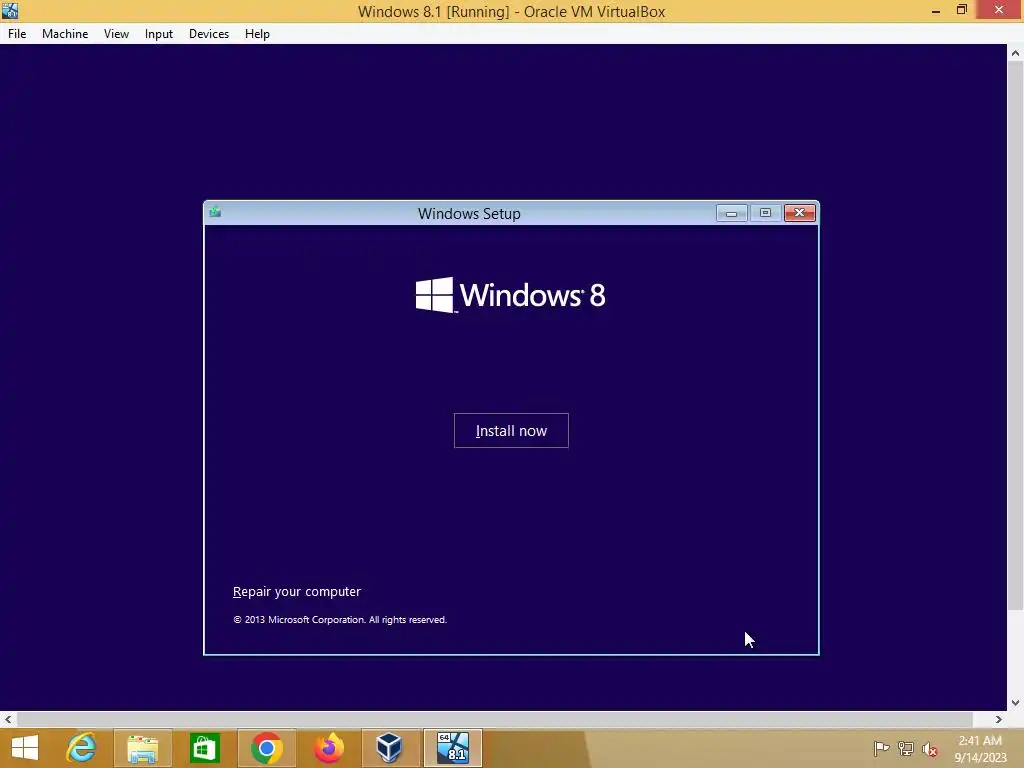Screen dimensions: 1024x768
Task: Launch Firefox from the taskbar
Action: tap(328, 748)
